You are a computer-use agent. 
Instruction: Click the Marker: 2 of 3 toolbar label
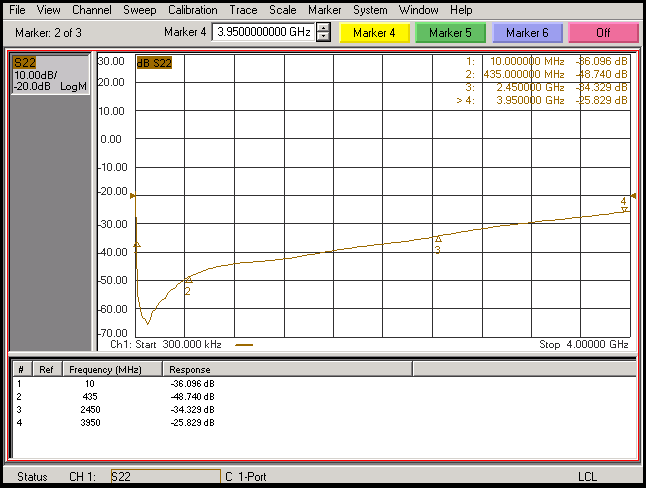pyautogui.click(x=48, y=33)
